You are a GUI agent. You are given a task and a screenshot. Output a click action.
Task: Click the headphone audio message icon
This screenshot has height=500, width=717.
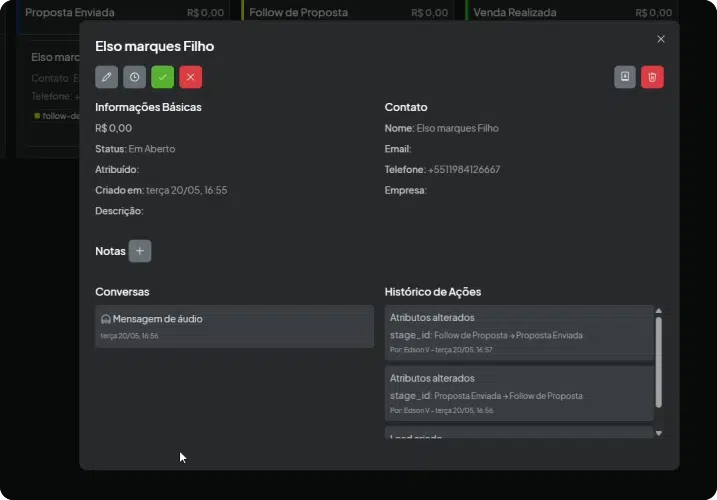point(106,319)
